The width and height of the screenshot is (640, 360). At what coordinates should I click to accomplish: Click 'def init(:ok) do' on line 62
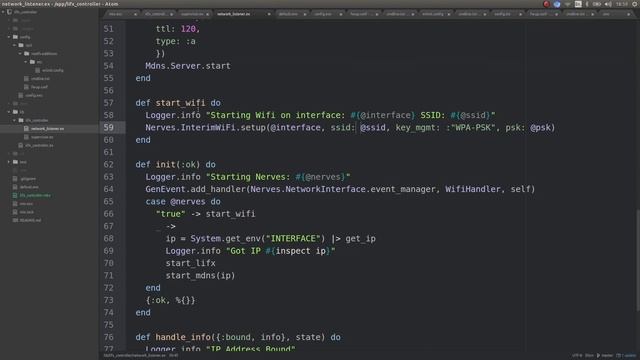176,164
